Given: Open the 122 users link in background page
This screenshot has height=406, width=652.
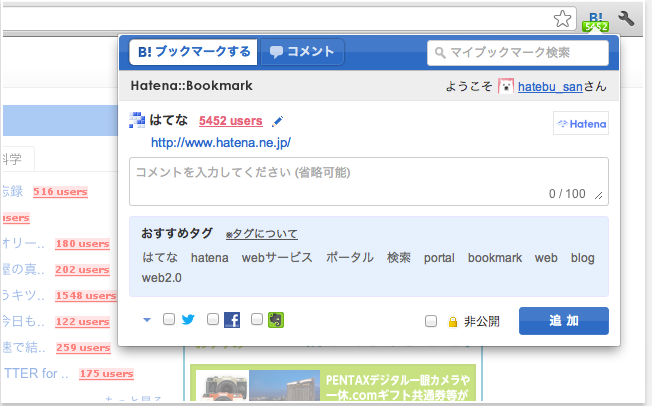Looking at the screenshot, I should tap(82, 322).
